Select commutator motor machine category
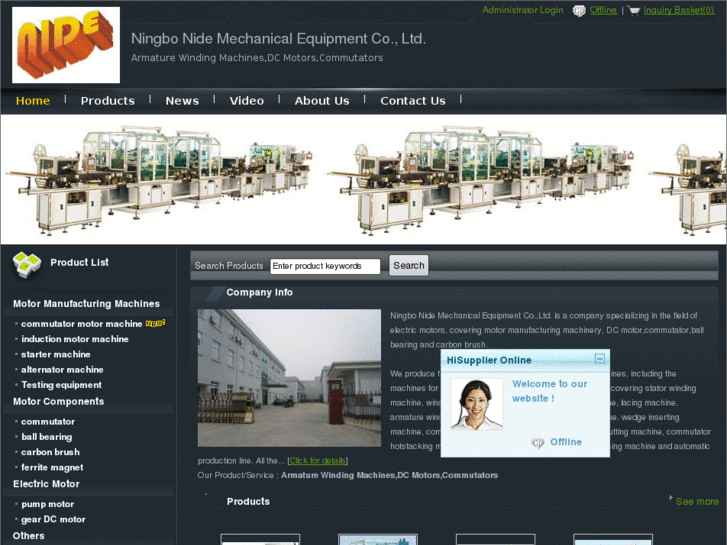Image resolution: width=727 pixels, height=545 pixels. coord(82,324)
